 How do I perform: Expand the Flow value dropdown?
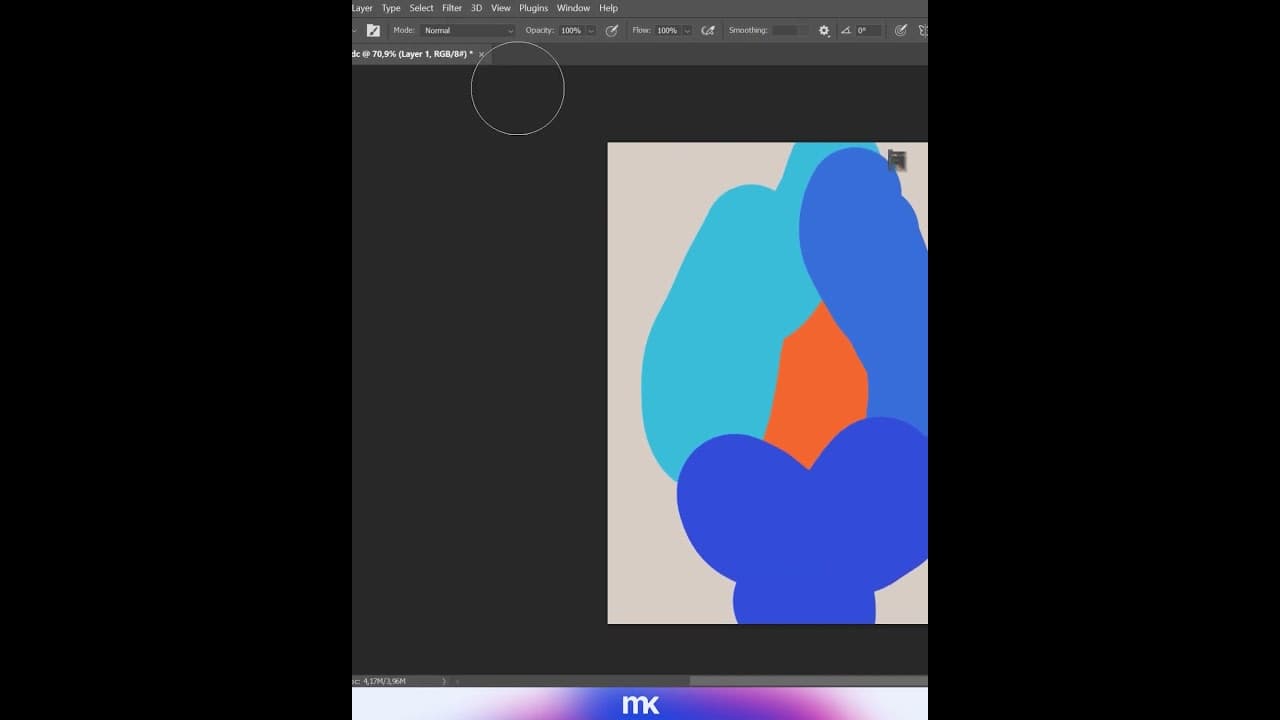tap(686, 30)
